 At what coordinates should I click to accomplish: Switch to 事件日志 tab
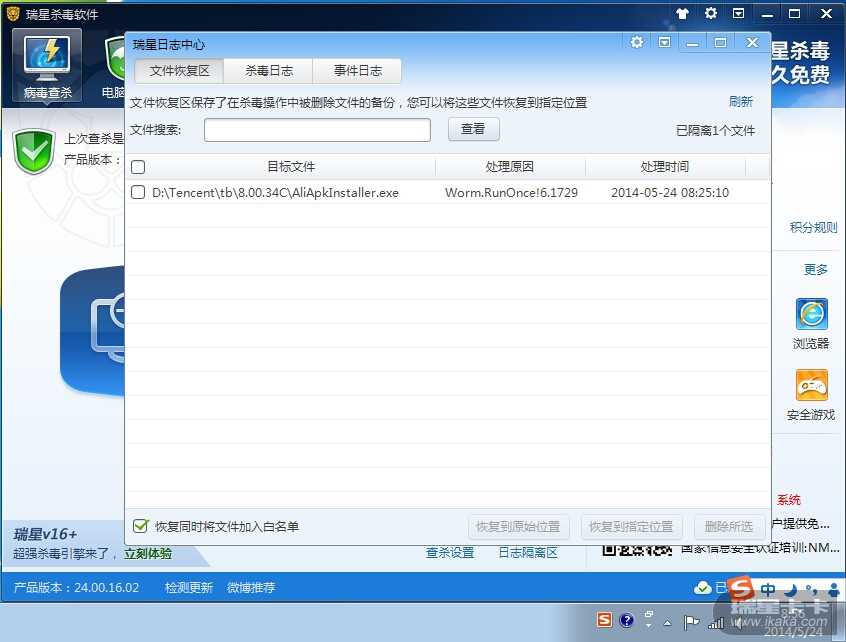358,71
